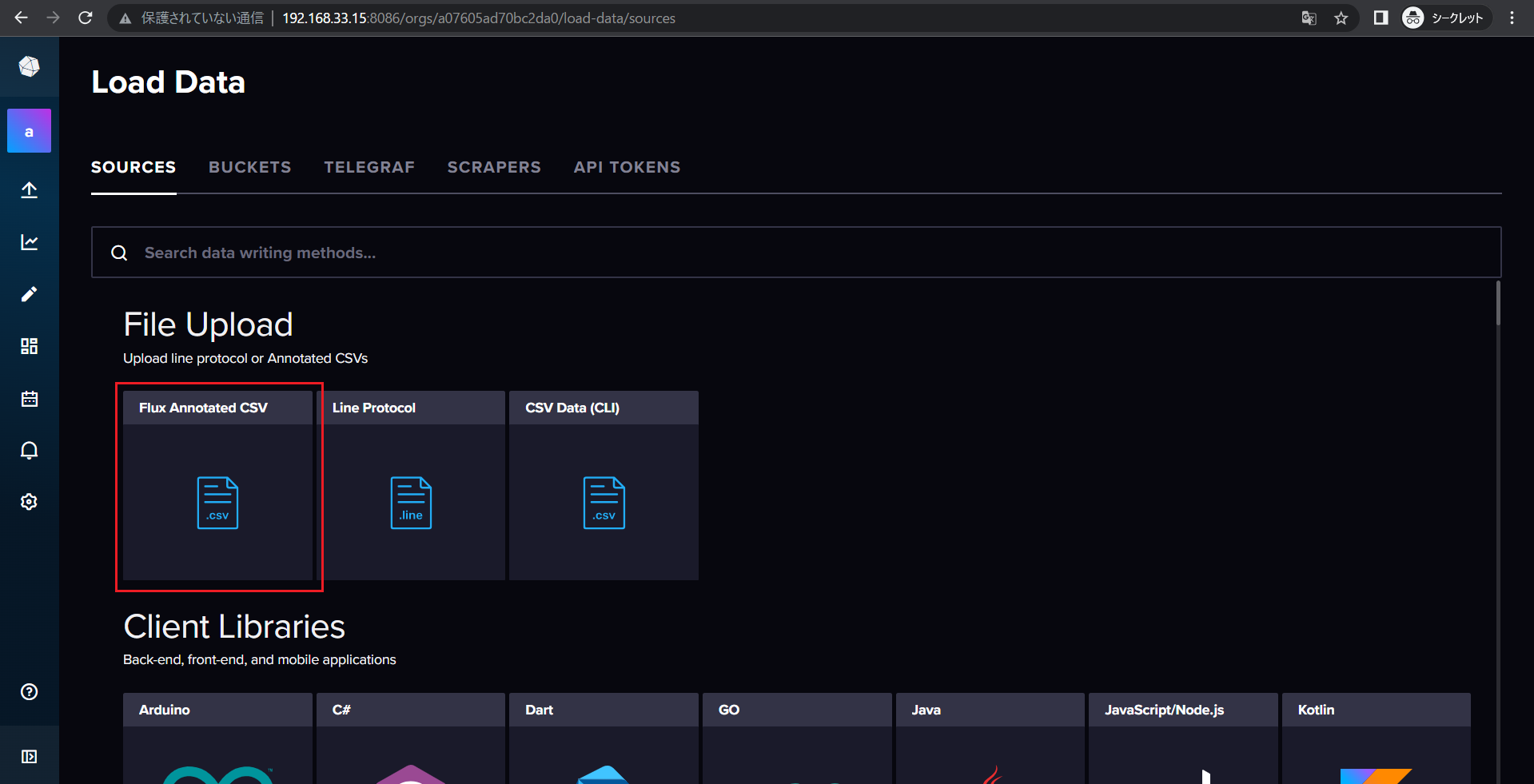Open Tasks calendar icon in sidebar

[x=29, y=399]
